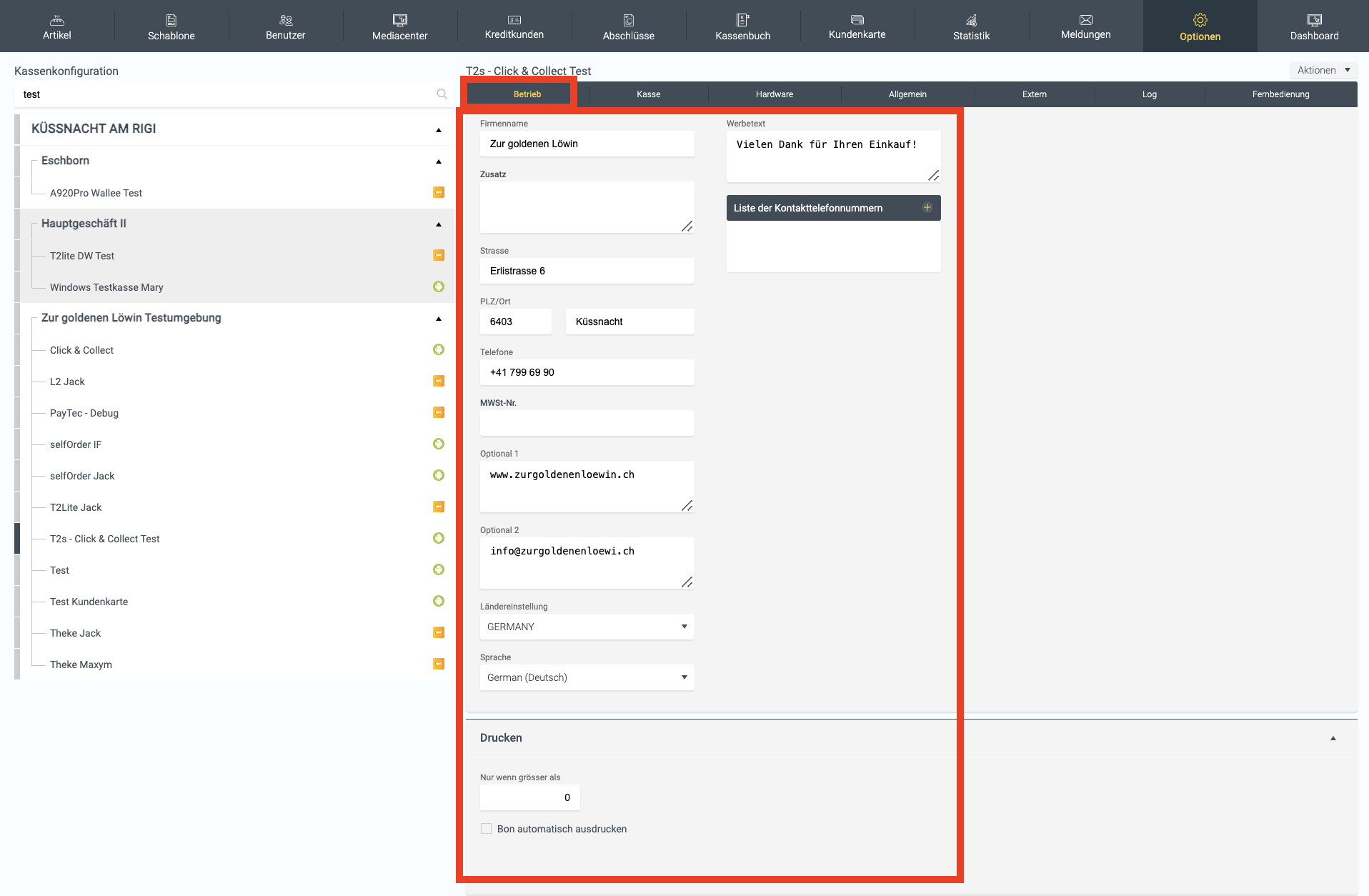
Task: Select selfOrder Jack in the register tree
Action: point(82,476)
